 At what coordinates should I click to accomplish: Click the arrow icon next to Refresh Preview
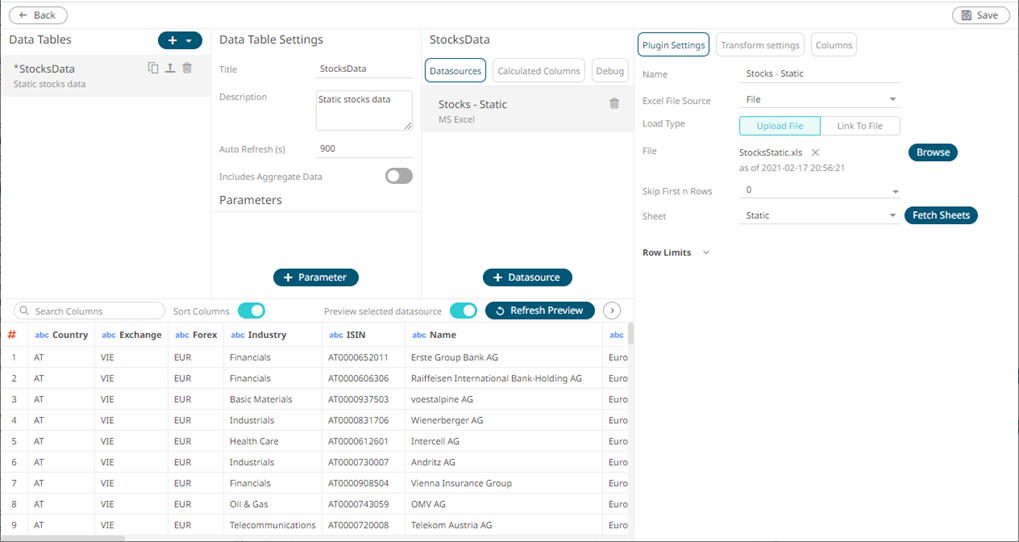click(612, 311)
